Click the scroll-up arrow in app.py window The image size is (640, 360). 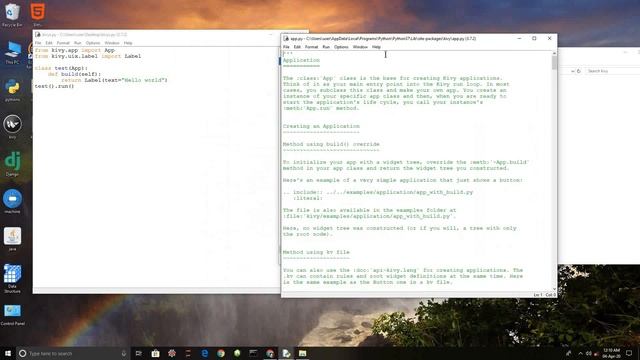point(554,53)
